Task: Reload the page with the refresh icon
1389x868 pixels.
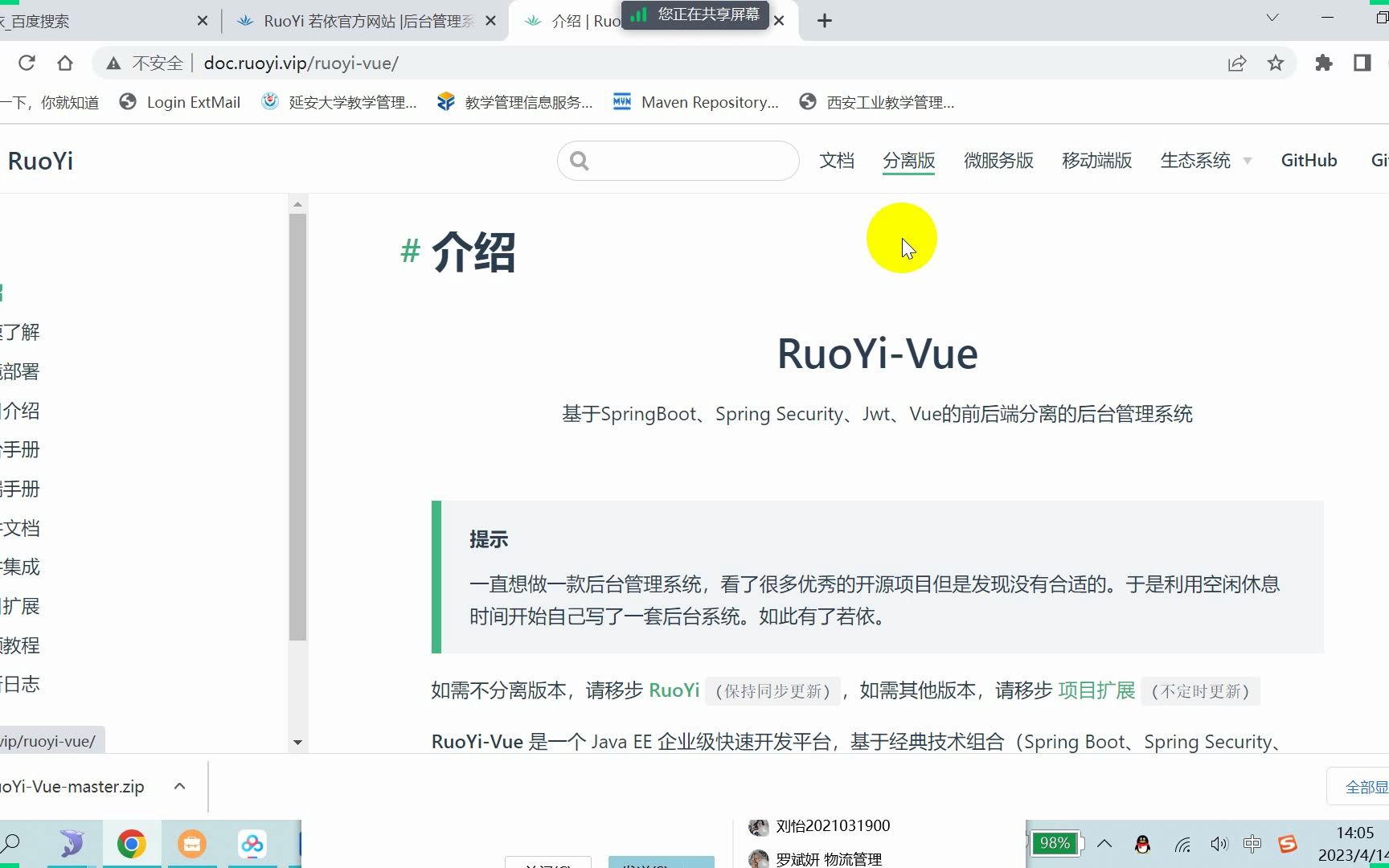Action: pyautogui.click(x=27, y=63)
